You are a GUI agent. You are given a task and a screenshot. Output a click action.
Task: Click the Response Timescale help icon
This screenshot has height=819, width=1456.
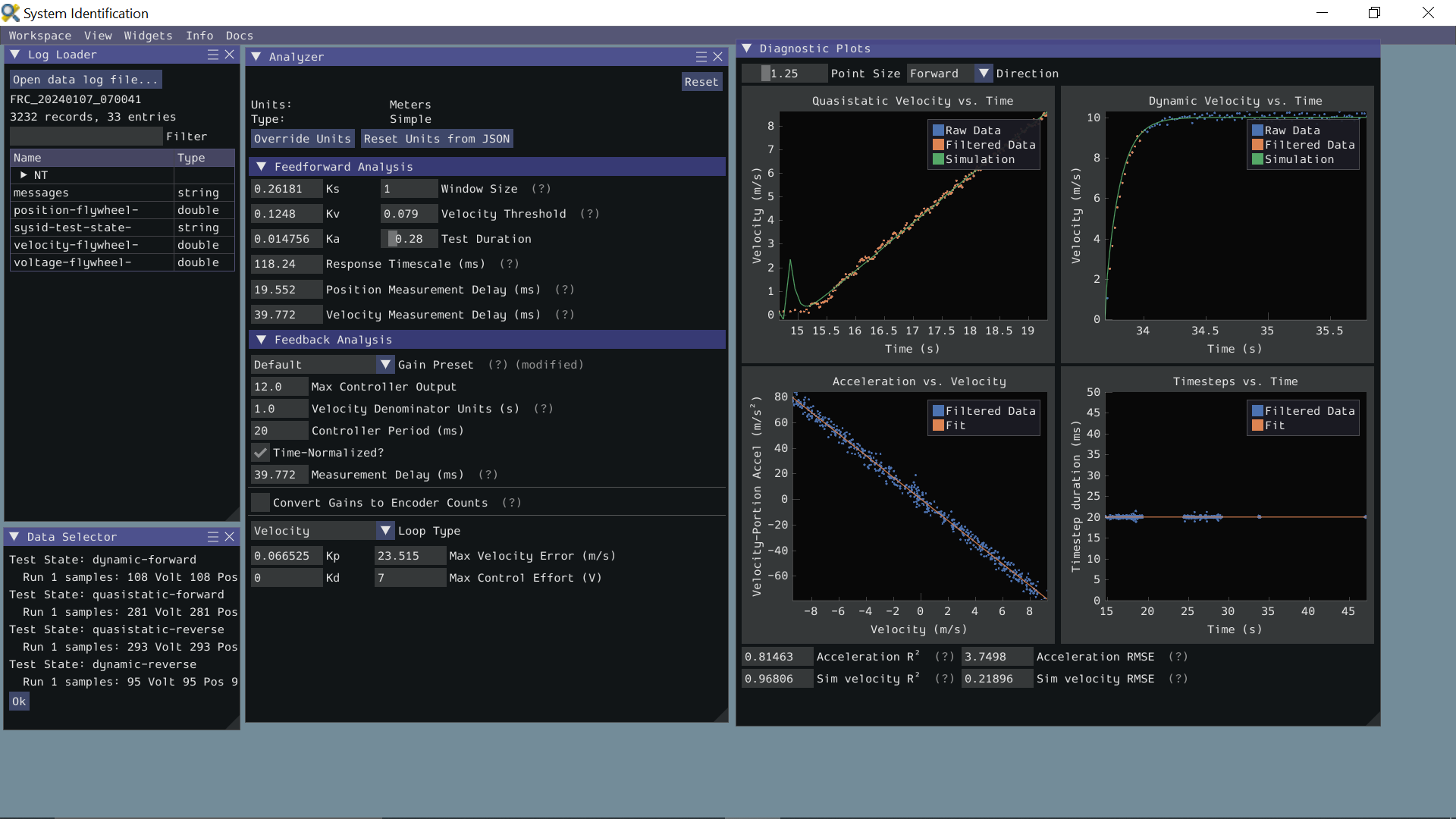pos(508,264)
